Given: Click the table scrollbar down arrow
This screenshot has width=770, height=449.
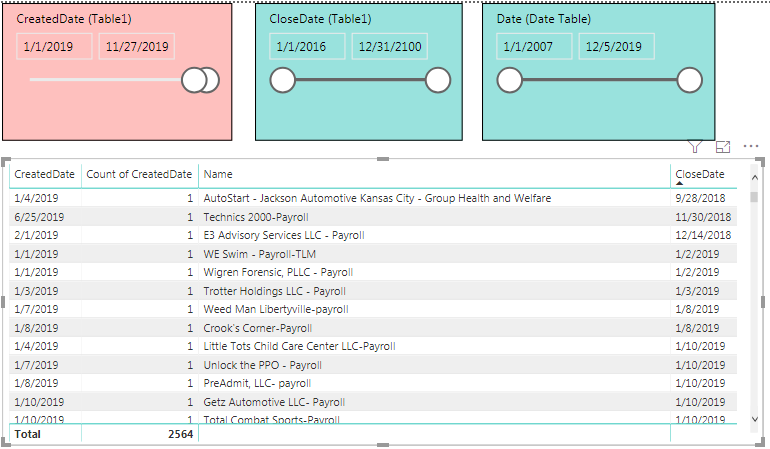Looking at the screenshot, I should coord(755,419).
